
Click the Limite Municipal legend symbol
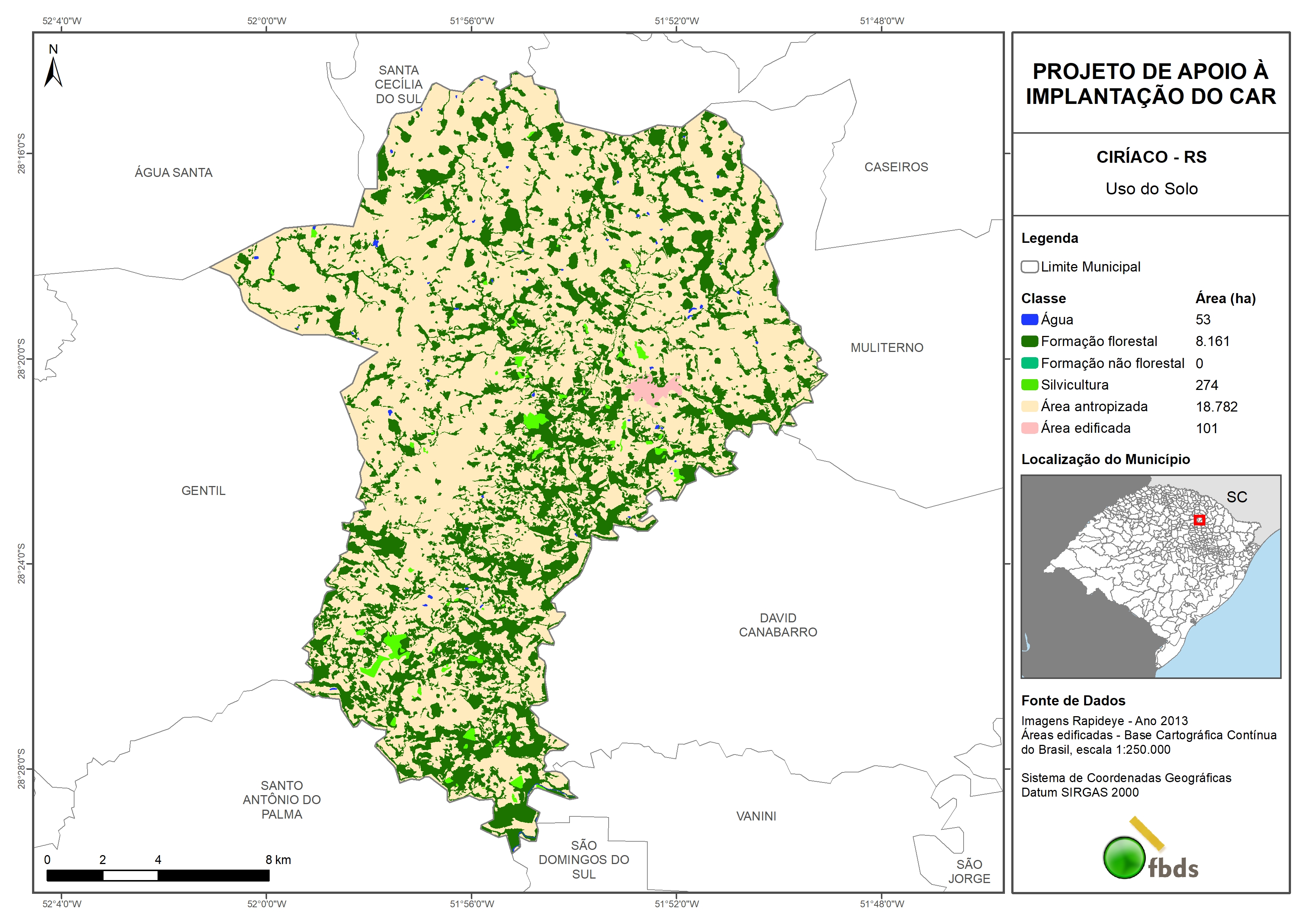(x=1029, y=266)
